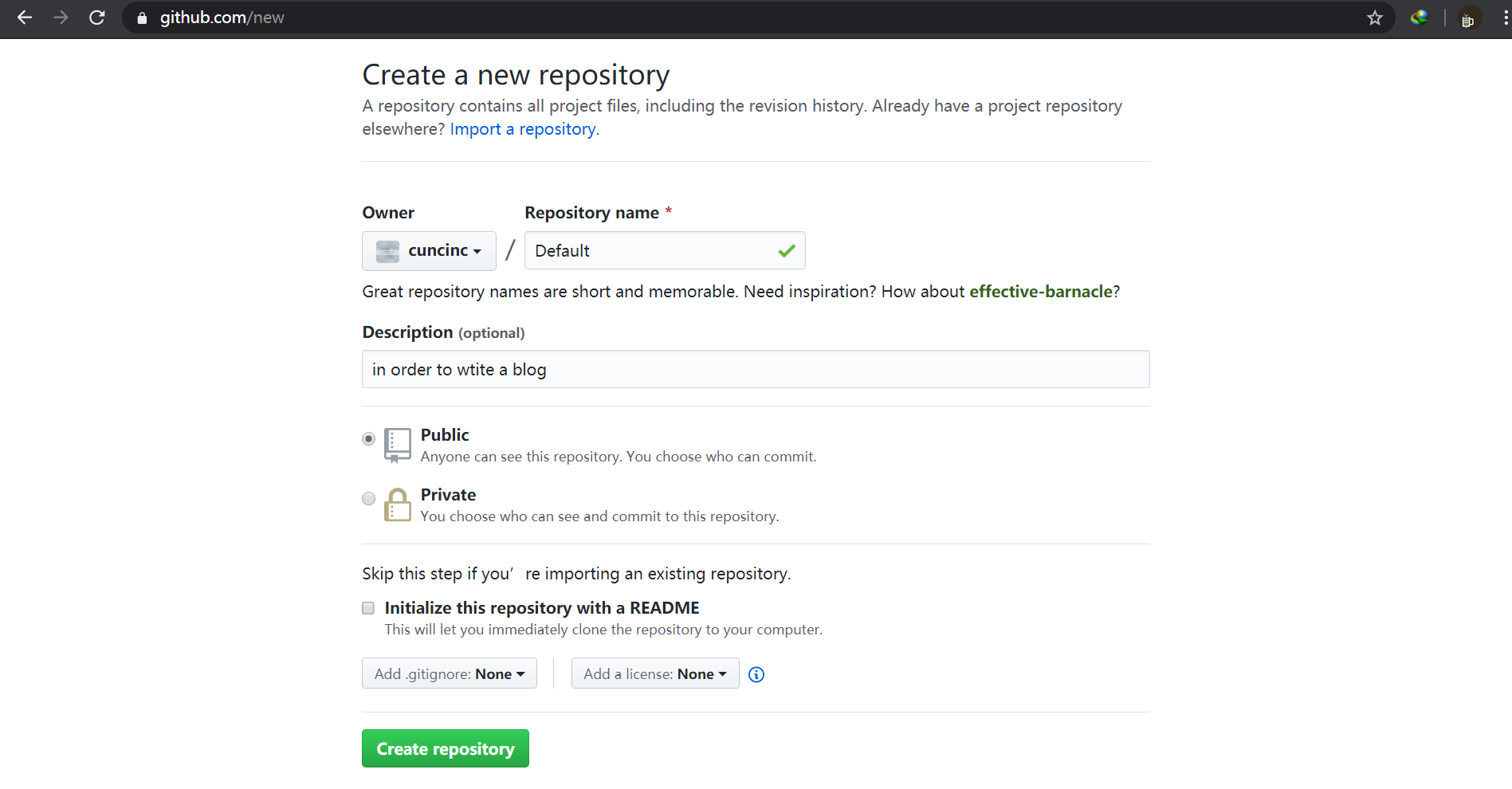Click the browser forward arrow
The height and width of the screenshot is (789, 1512).
pos(61,18)
